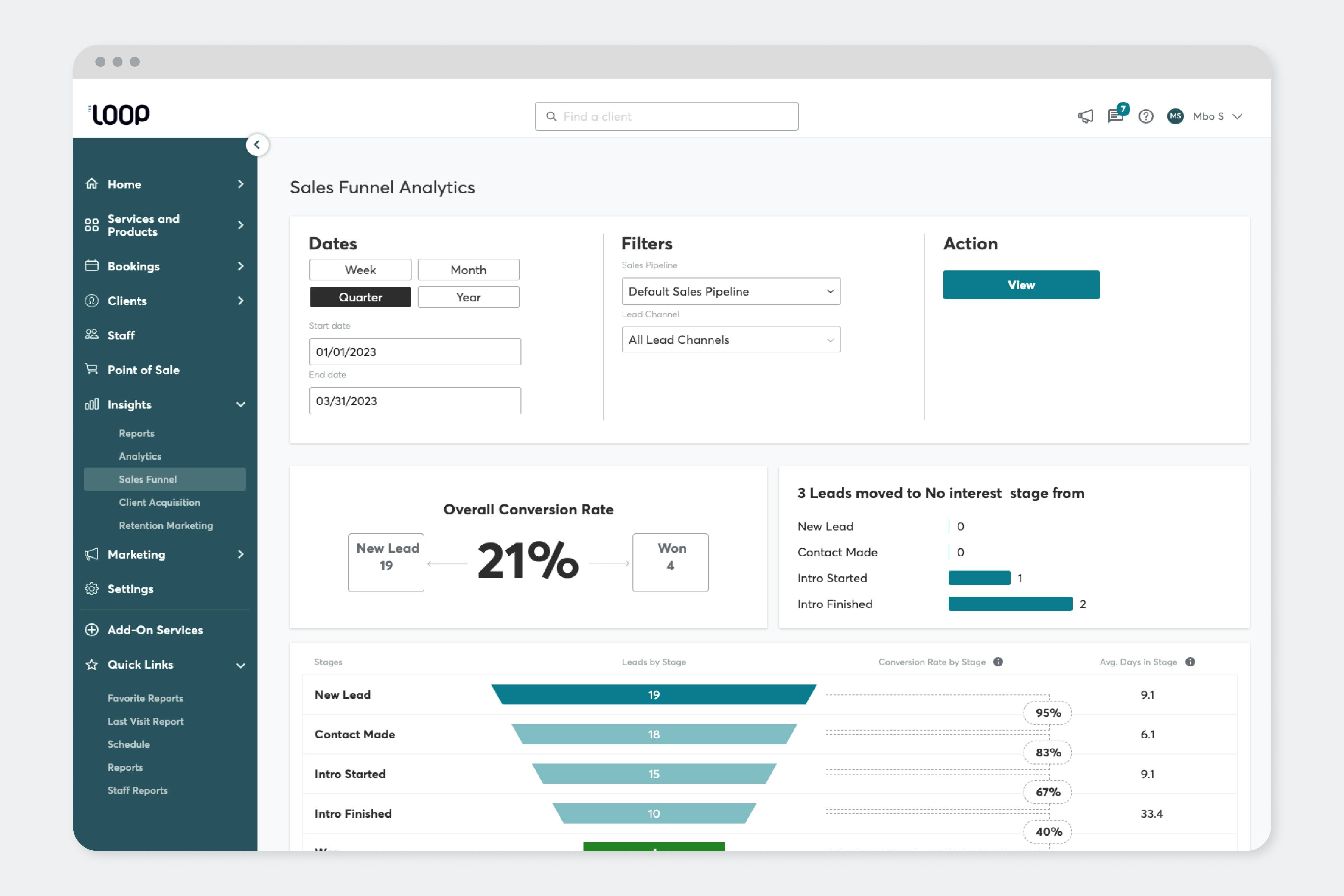Collapse the sidebar with the arrow button
This screenshot has height=896, width=1344.
(257, 144)
